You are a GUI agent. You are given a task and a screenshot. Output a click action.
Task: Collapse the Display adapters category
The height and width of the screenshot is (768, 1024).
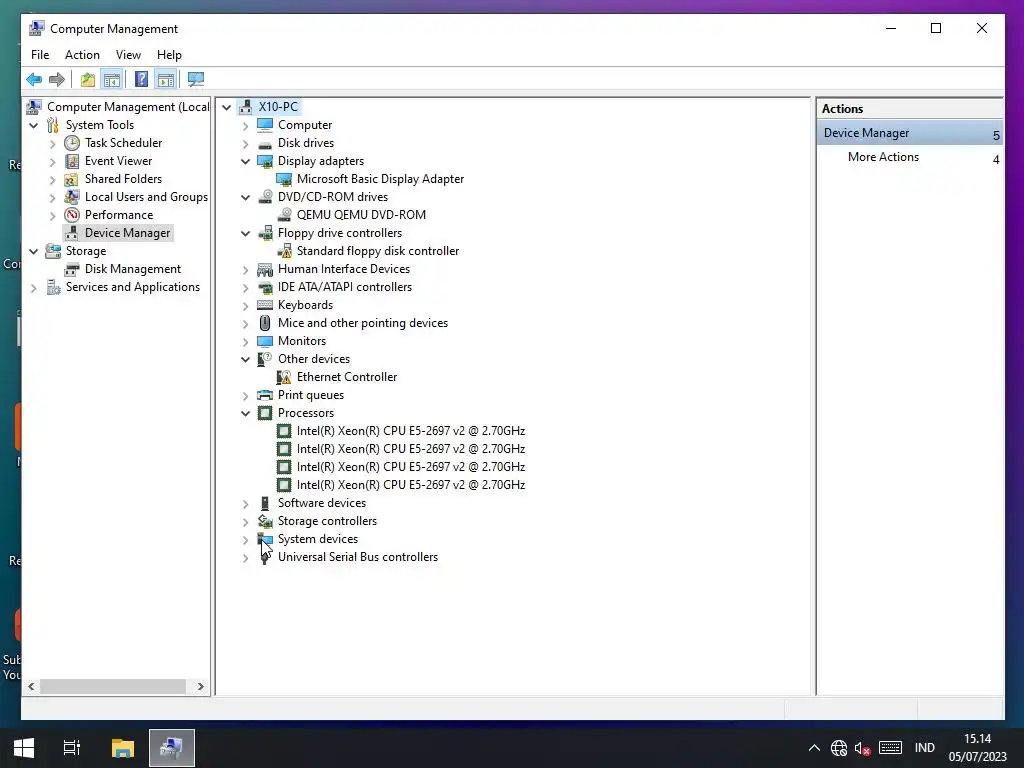point(246,161)
